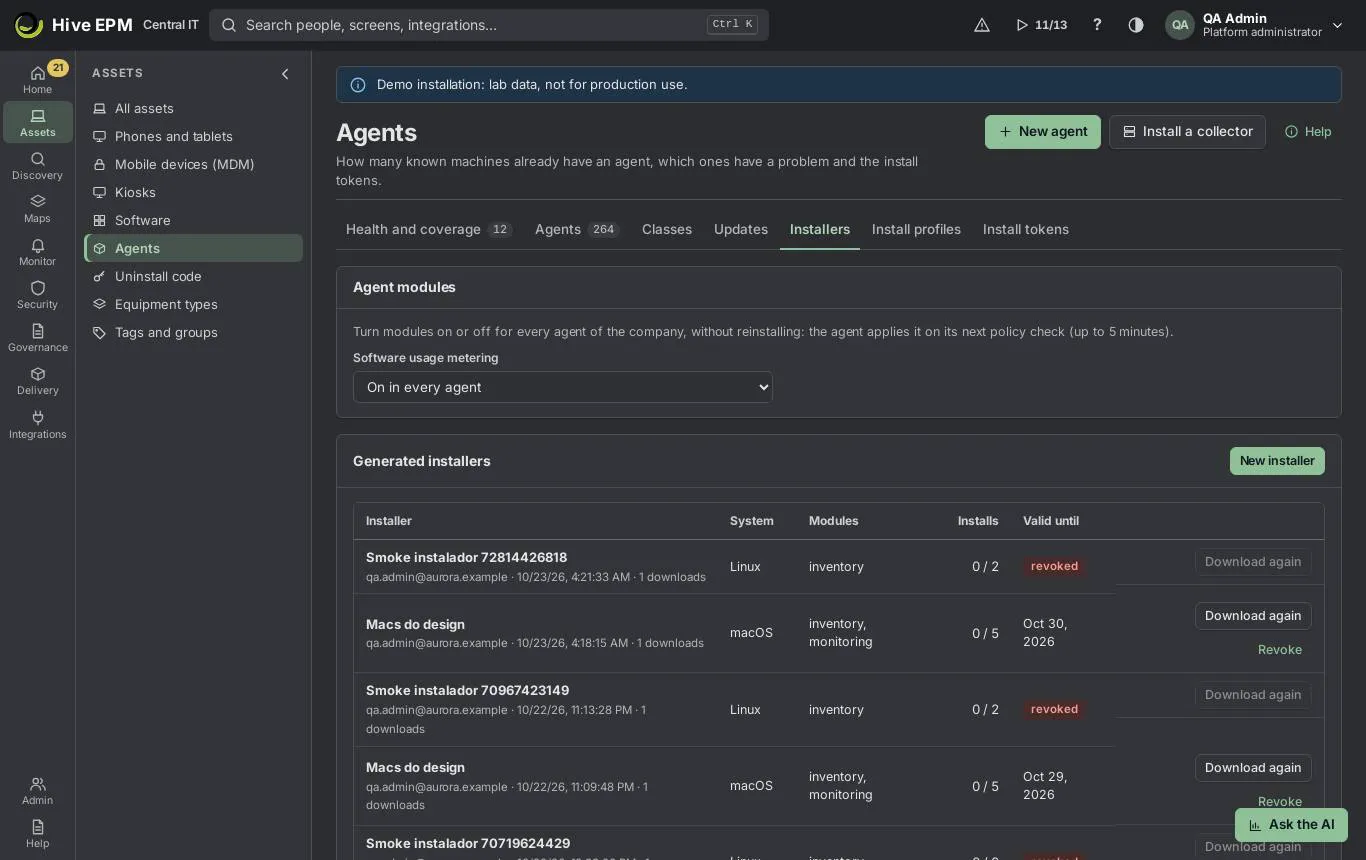This screenshot has height=860, width=1366.
Task: Open Uninstall code in sidebar
Action: pyautogui.click(x=194, y=276)
